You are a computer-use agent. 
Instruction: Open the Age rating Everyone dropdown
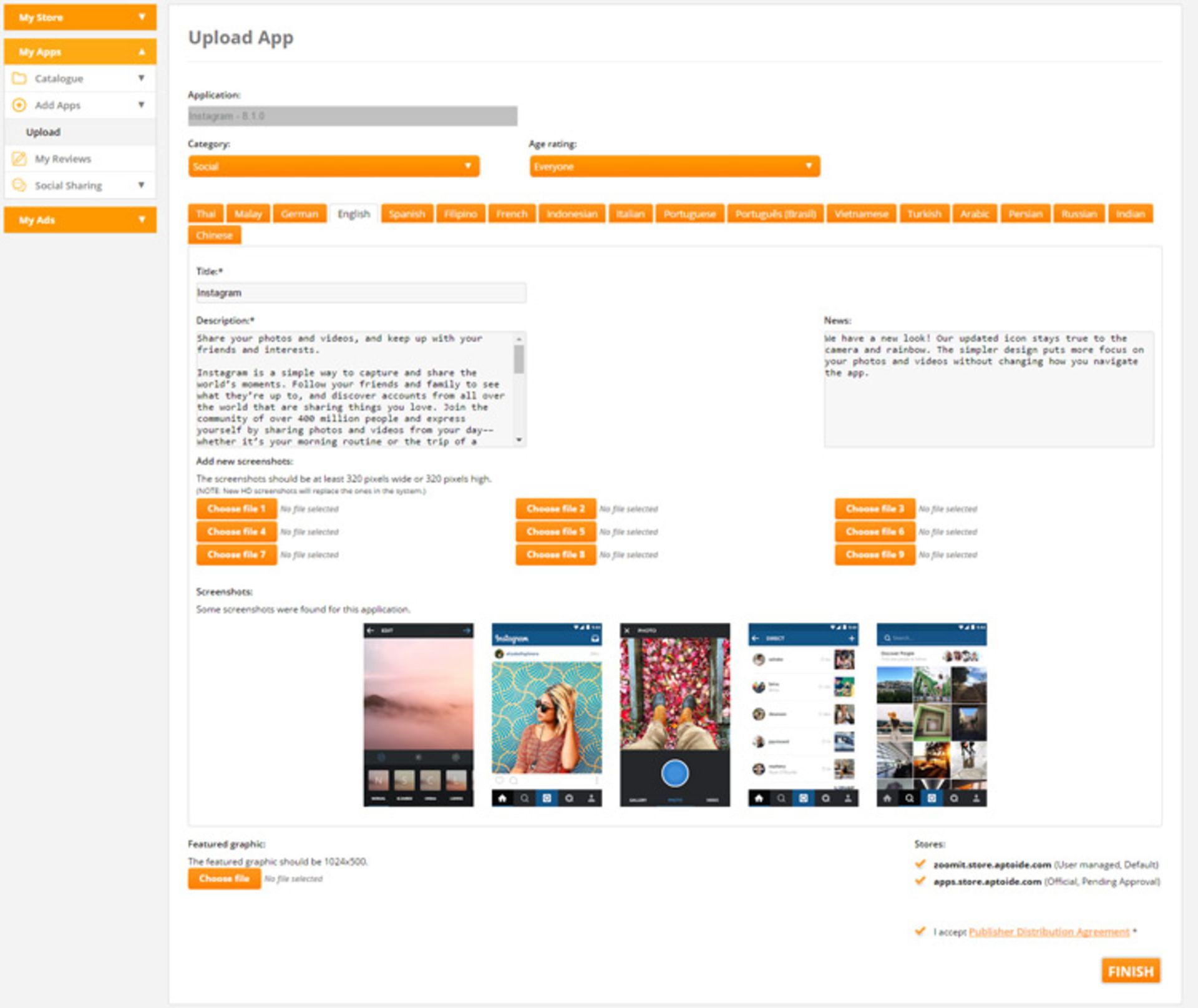(674, 166)
